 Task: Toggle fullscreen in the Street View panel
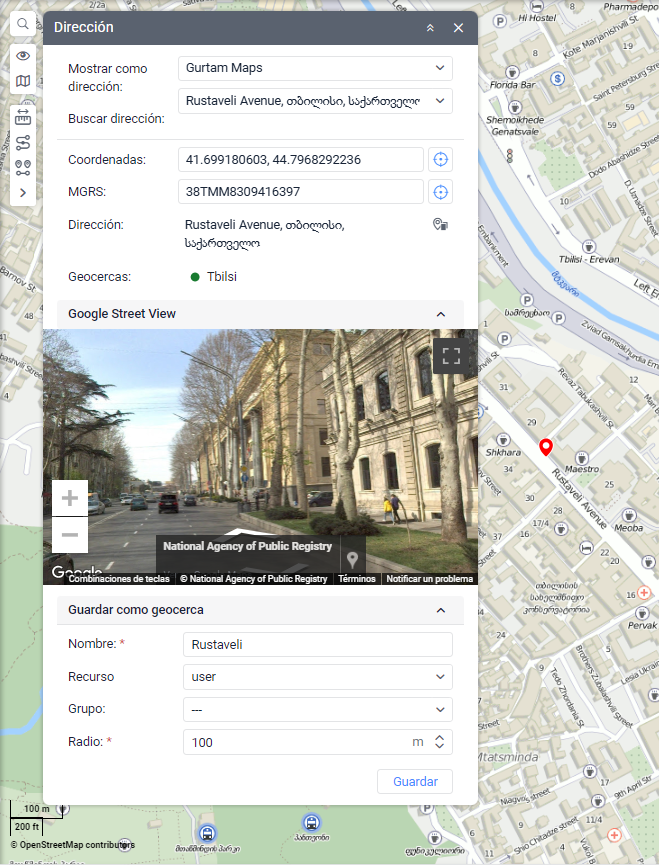click(x=451, y=357)
